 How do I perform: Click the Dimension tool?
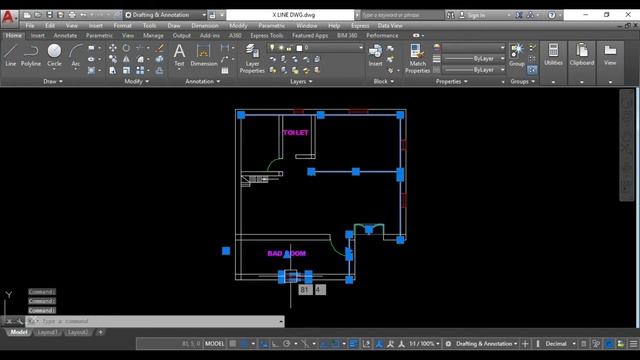pos(204,55)
